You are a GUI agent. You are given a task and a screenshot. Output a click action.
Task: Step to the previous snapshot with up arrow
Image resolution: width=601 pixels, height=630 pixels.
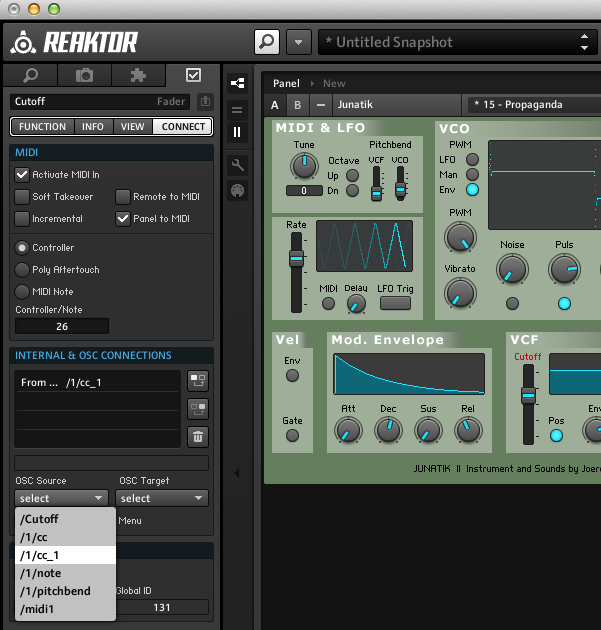[585, 37]
